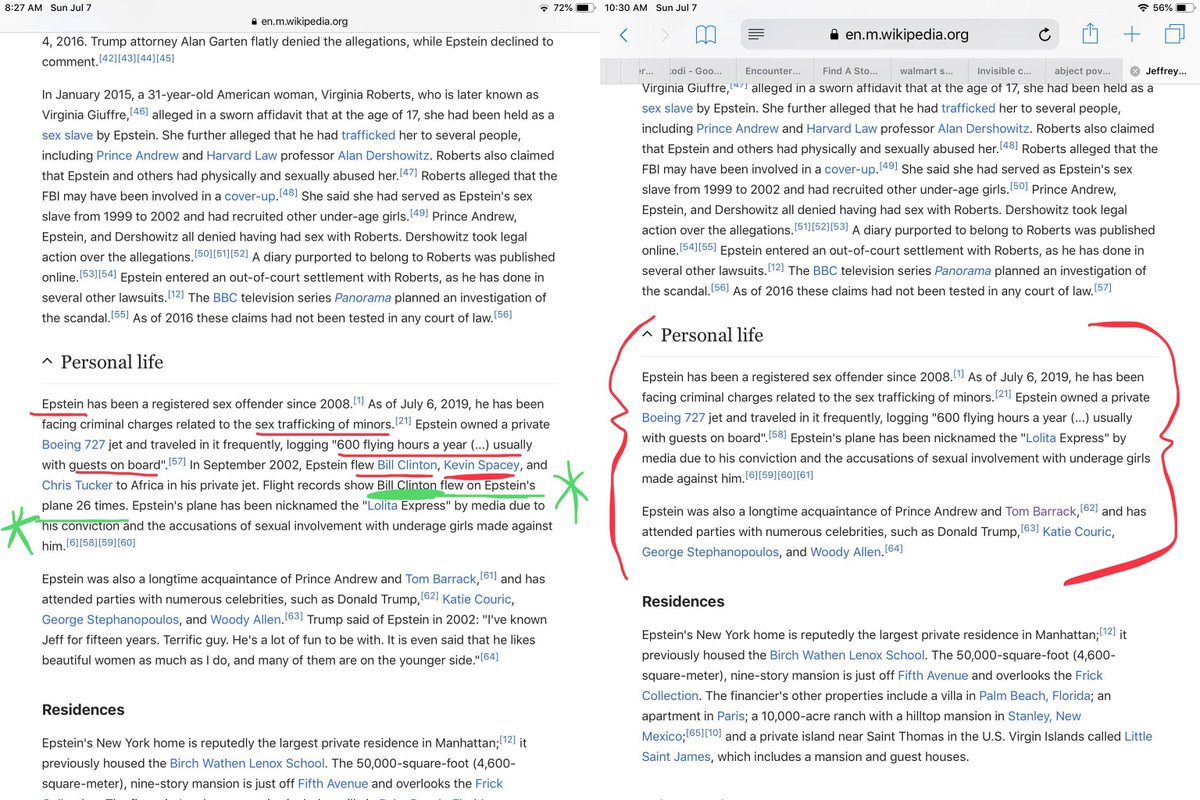This screenshot has width=1200, height=800.
Task: Tap the Safari back arrow in right screenshot
Action: (624, 35)
